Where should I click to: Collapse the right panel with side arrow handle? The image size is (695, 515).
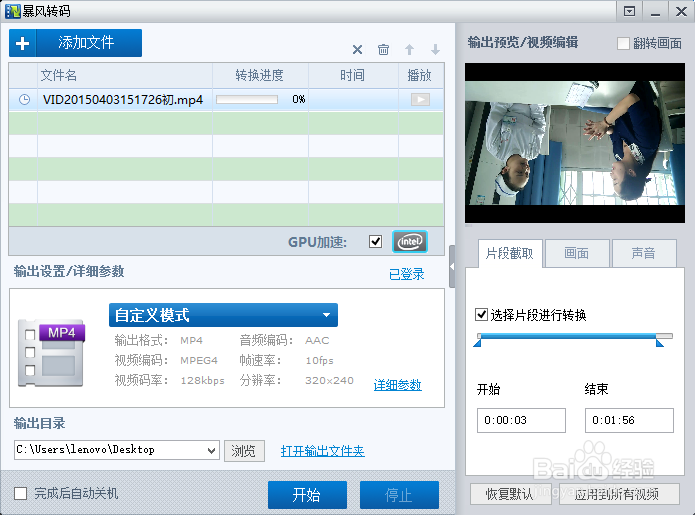(452, 266)
